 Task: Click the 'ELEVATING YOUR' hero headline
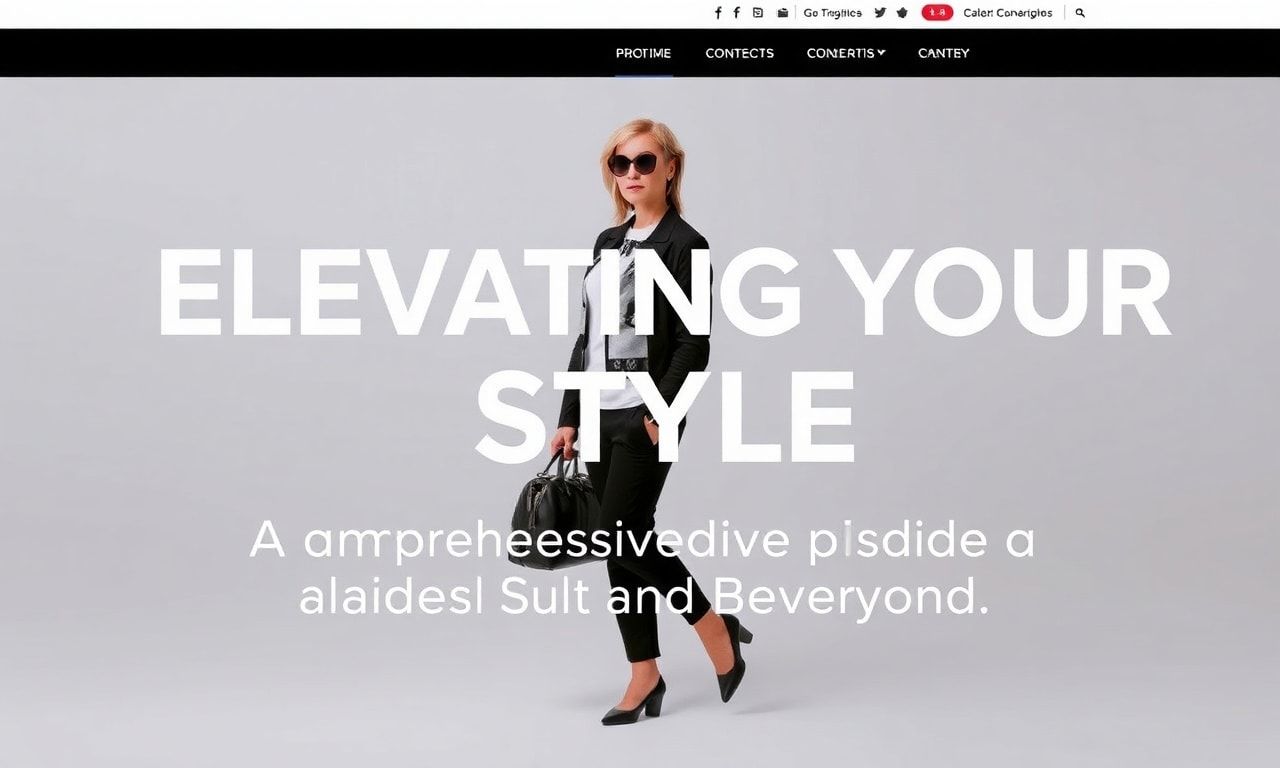click(664, 291)
